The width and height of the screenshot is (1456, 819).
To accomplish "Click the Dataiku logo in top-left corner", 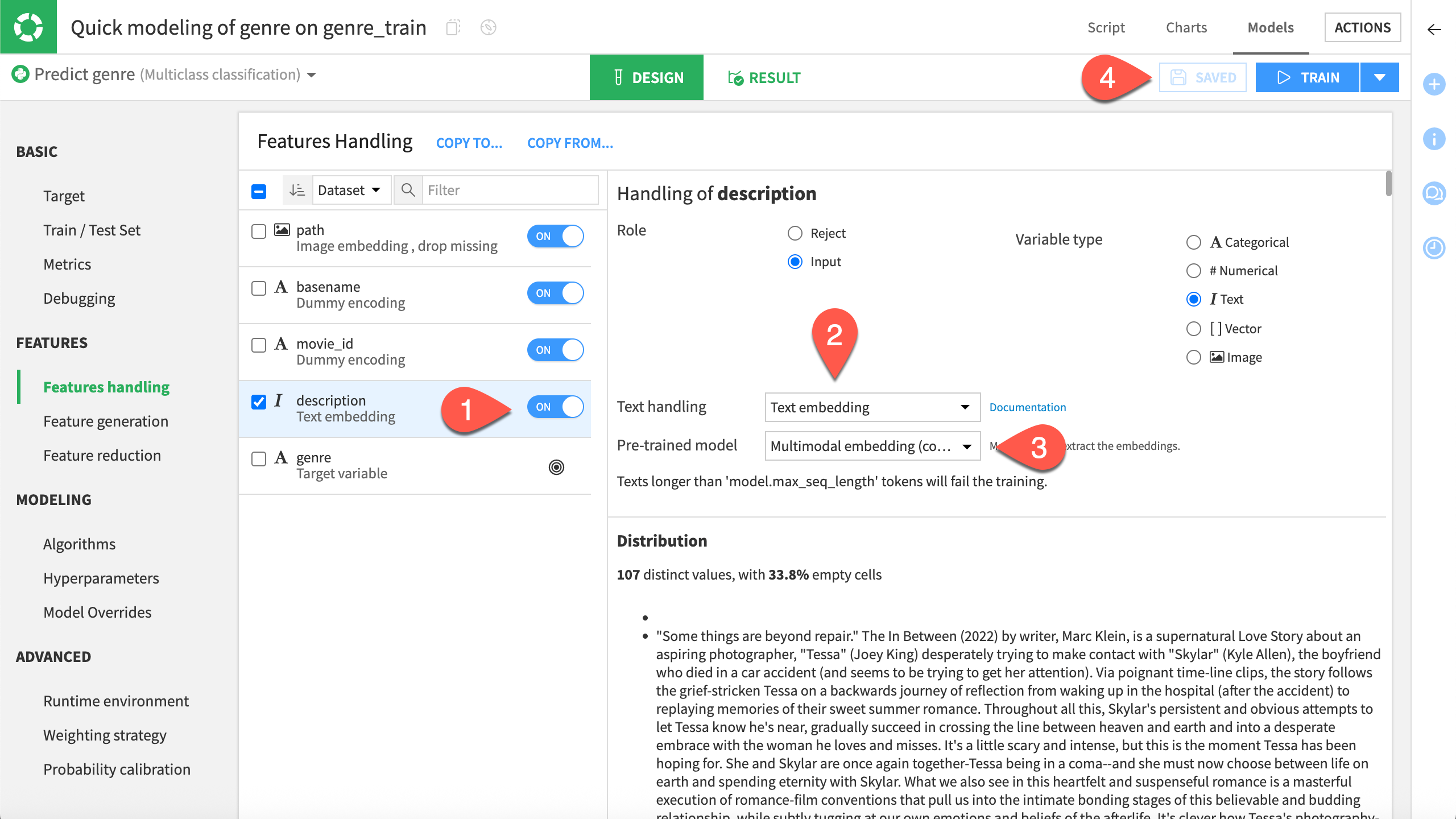I will 28,27.
